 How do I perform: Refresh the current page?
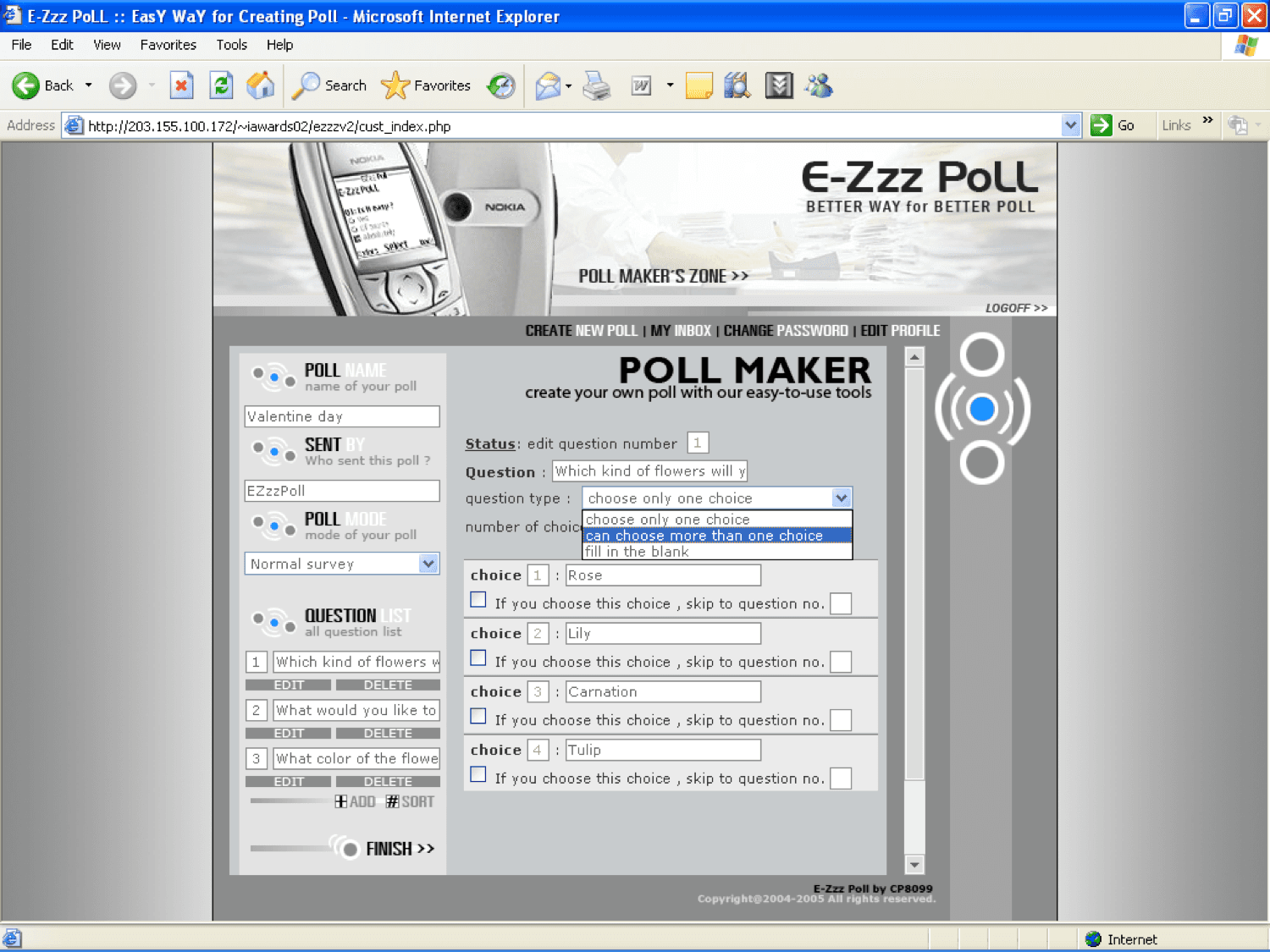(x=221, y=85)
